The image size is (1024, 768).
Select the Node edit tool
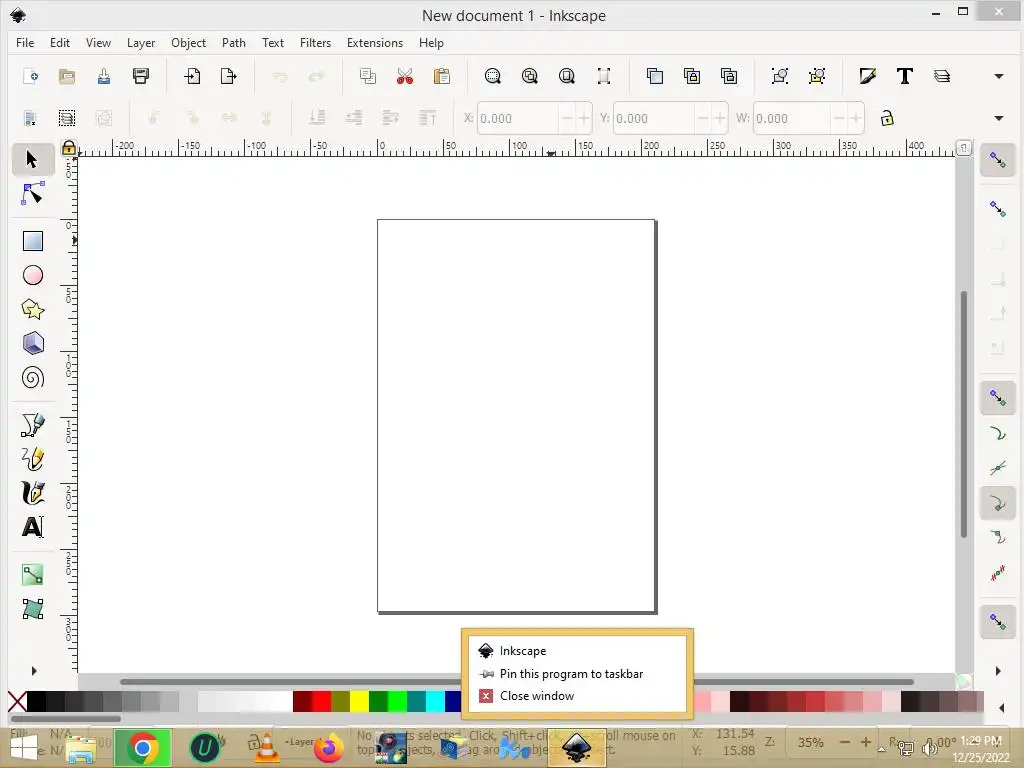pyautogui.click(x=33, y=194)
